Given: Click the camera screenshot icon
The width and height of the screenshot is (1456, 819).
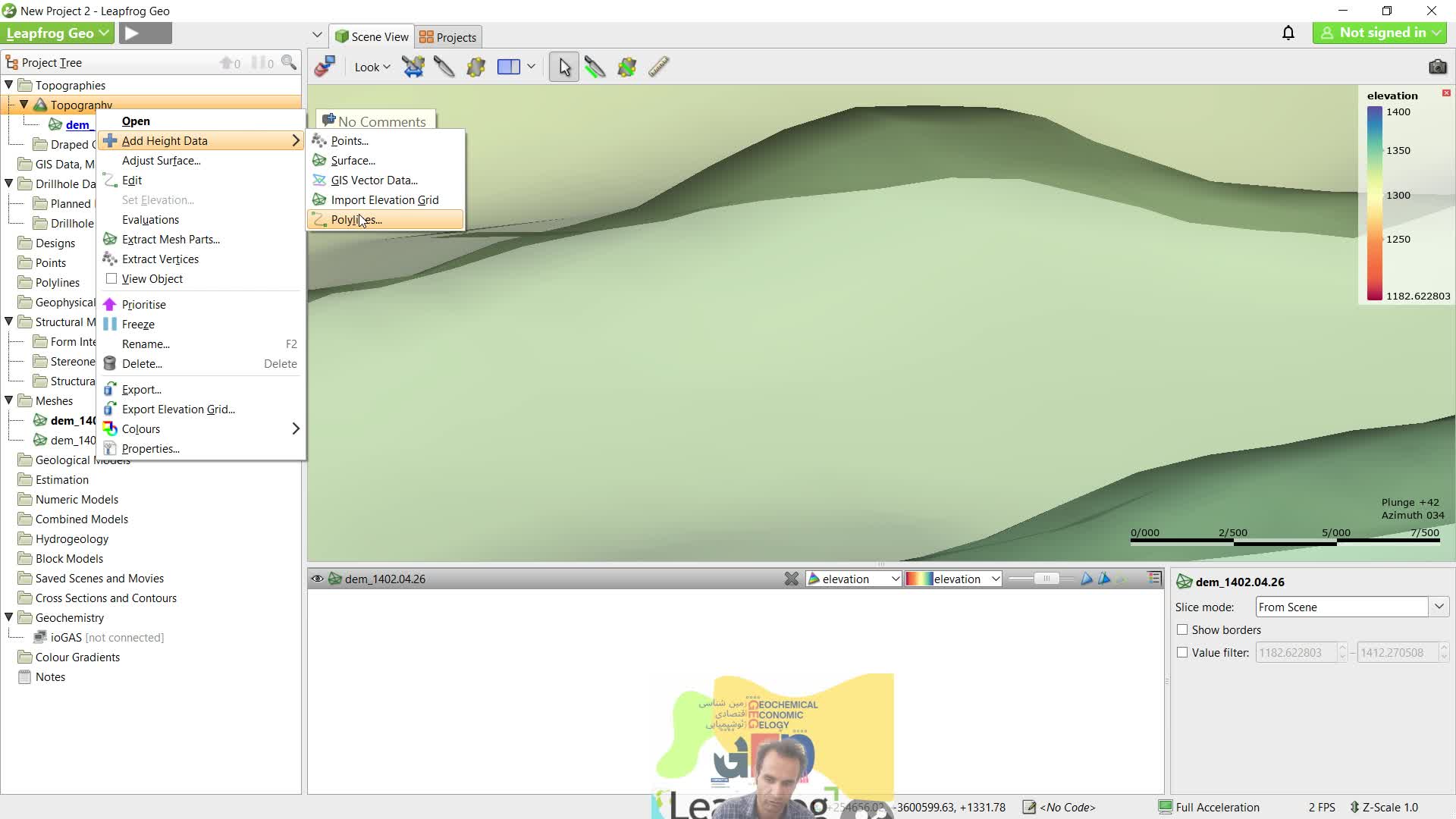Looking at the screenshot, I should coord(1437,67).
